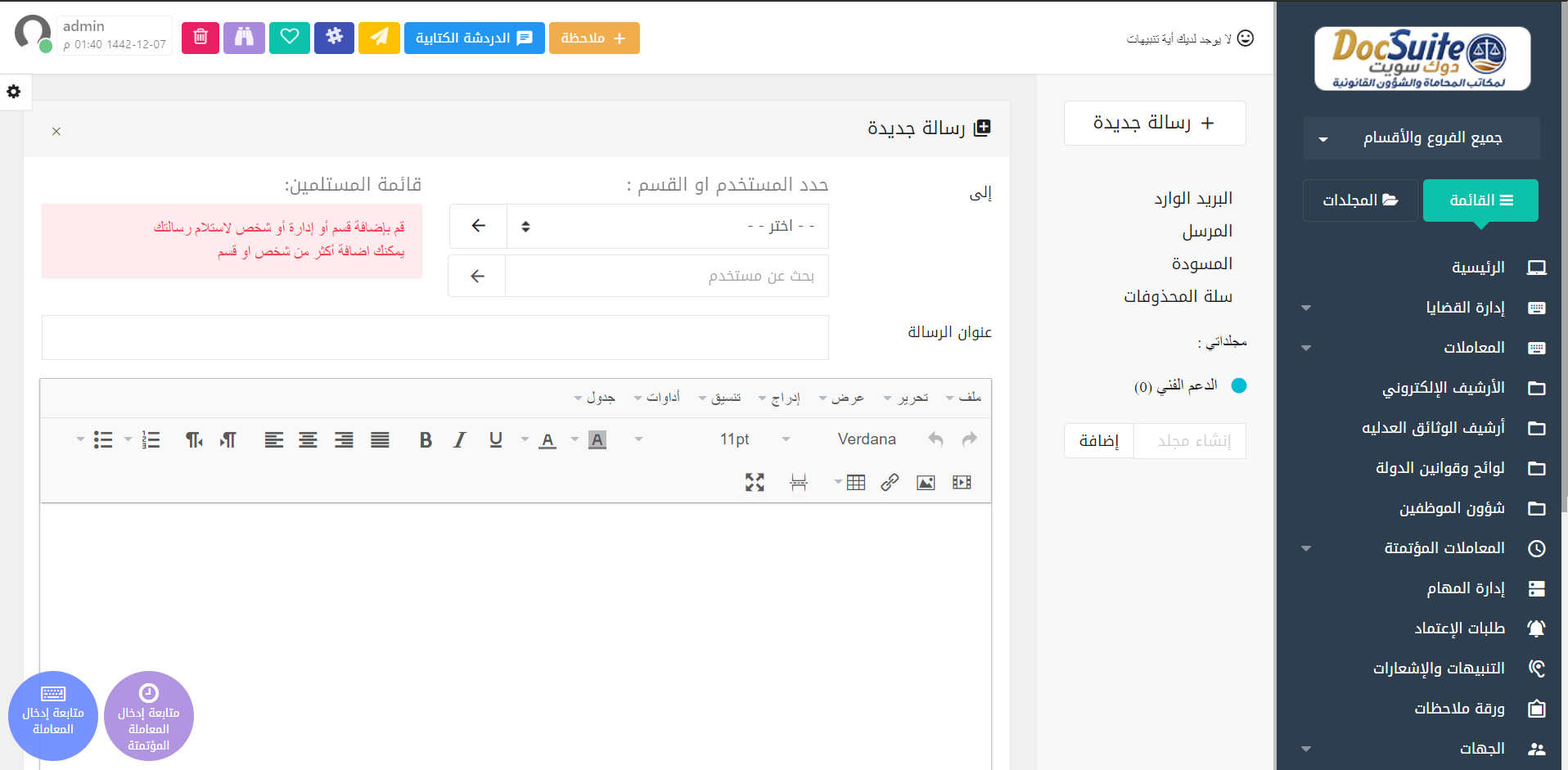
Task: Open the إدراج menu in the editor
Action: [780, 398]
